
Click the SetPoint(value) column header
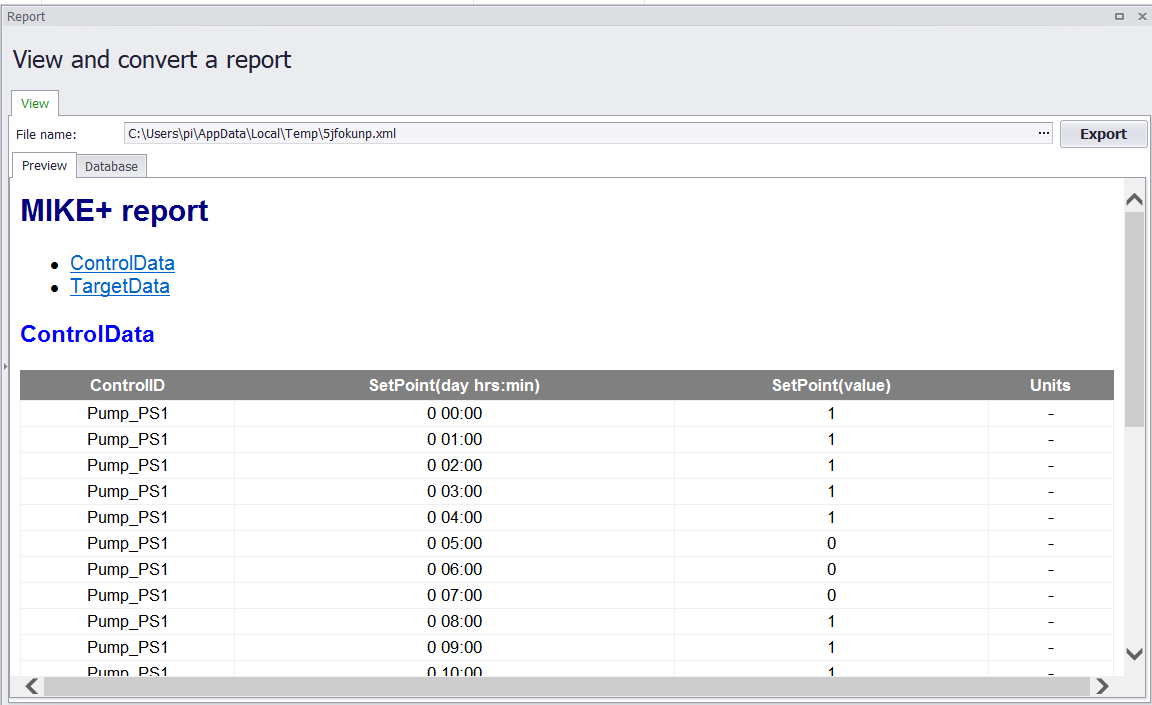click(831, 386)
